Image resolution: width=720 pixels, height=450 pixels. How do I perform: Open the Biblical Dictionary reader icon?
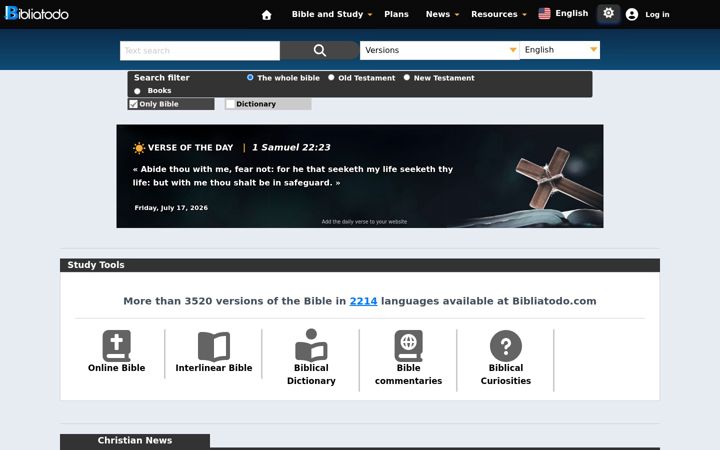tap(311, 344)
